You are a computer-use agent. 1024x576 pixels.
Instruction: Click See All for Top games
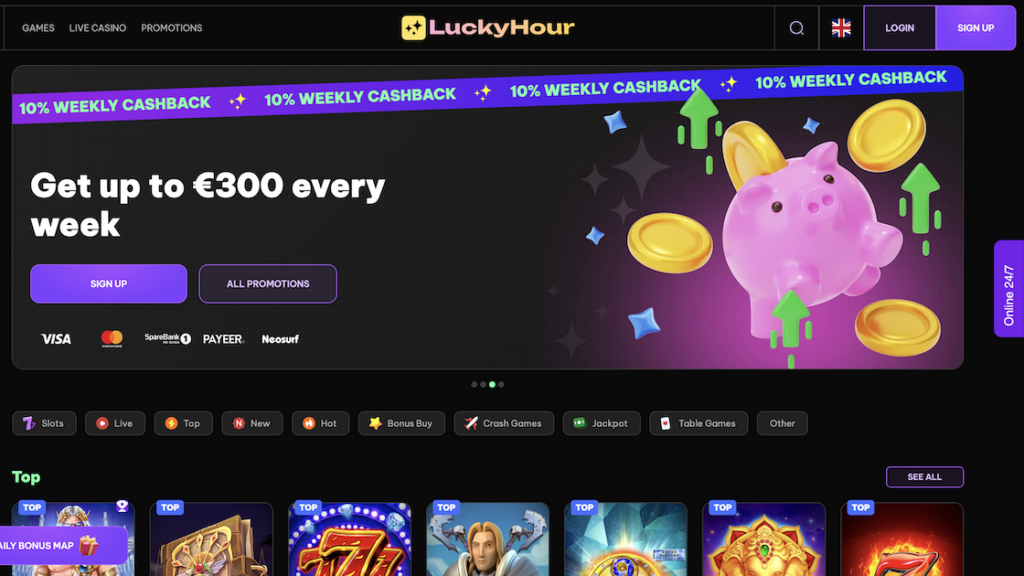click(x=924, y=477)
